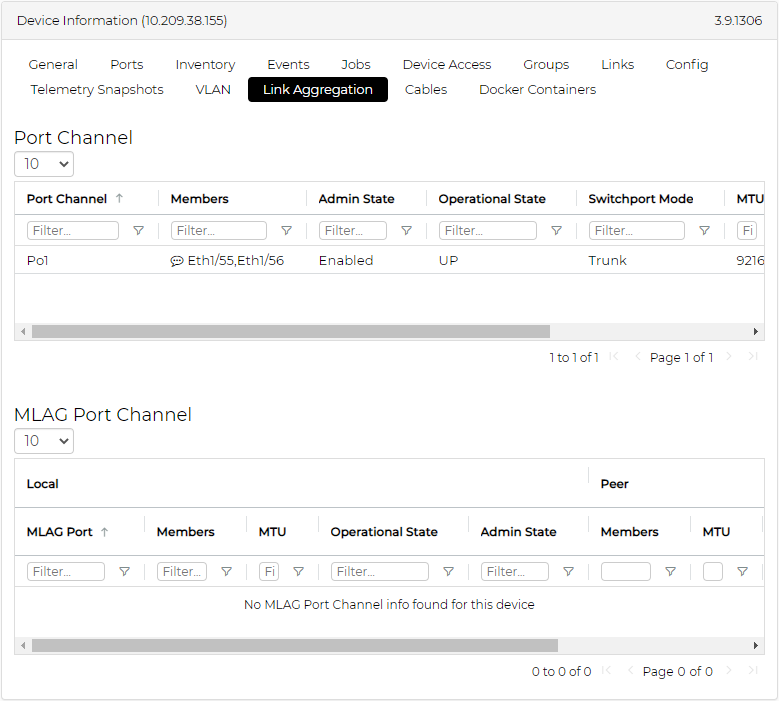Click the comment icon next to Eth1/55,Eth1/56
This screenshot has height=701, width=779.
click(x=177, y=261)
